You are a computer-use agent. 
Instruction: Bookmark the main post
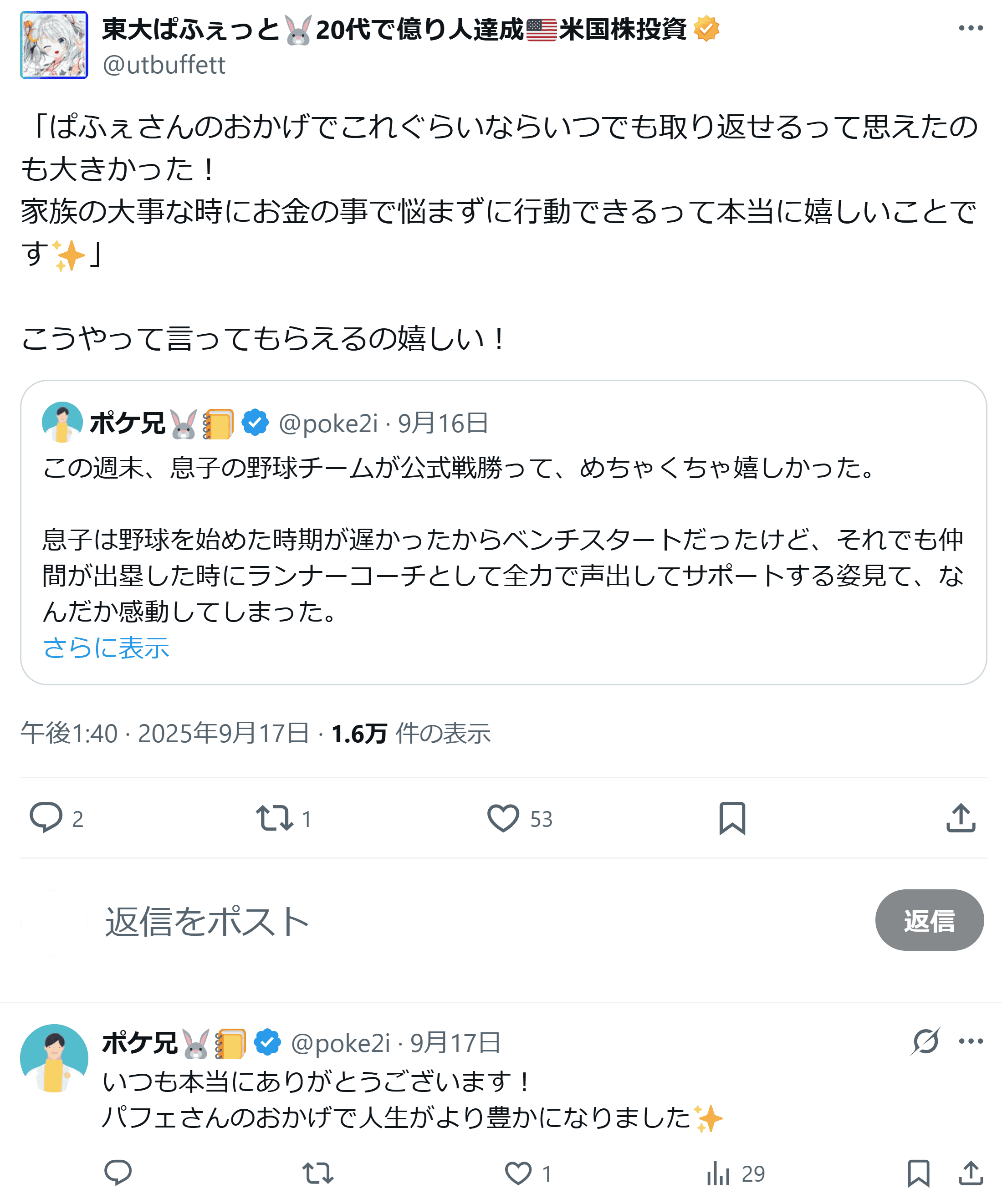732,818
